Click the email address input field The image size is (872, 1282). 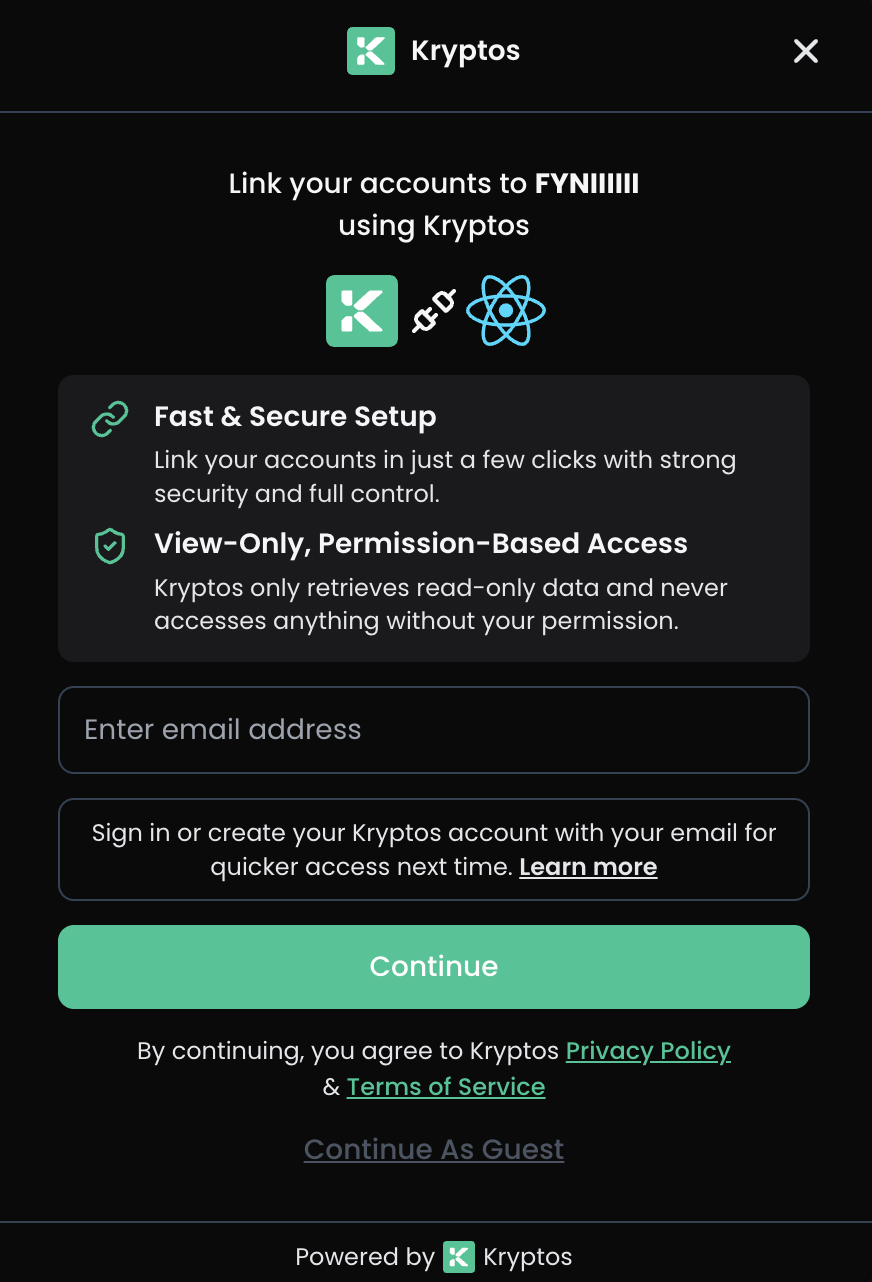coord(433,730)
